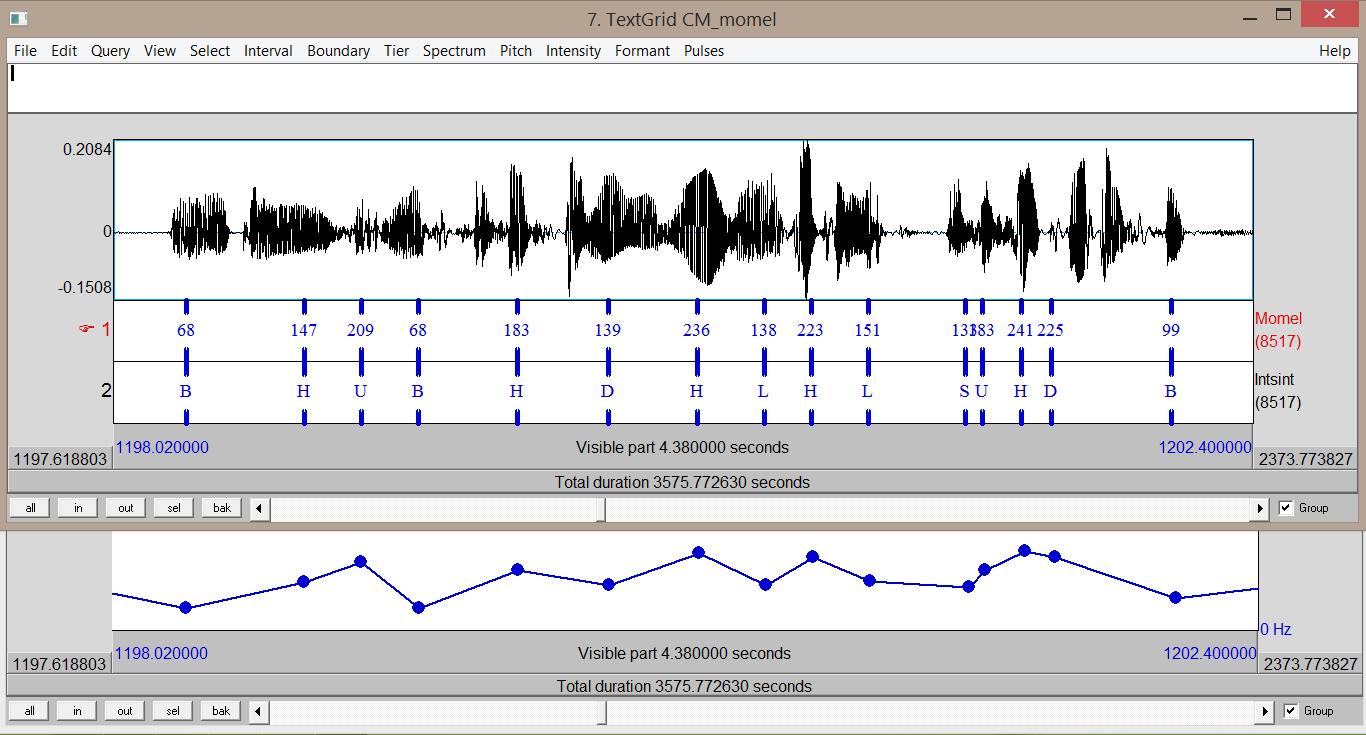
Task: Click the 'all' button in lower pitch window
Action: 30,711
